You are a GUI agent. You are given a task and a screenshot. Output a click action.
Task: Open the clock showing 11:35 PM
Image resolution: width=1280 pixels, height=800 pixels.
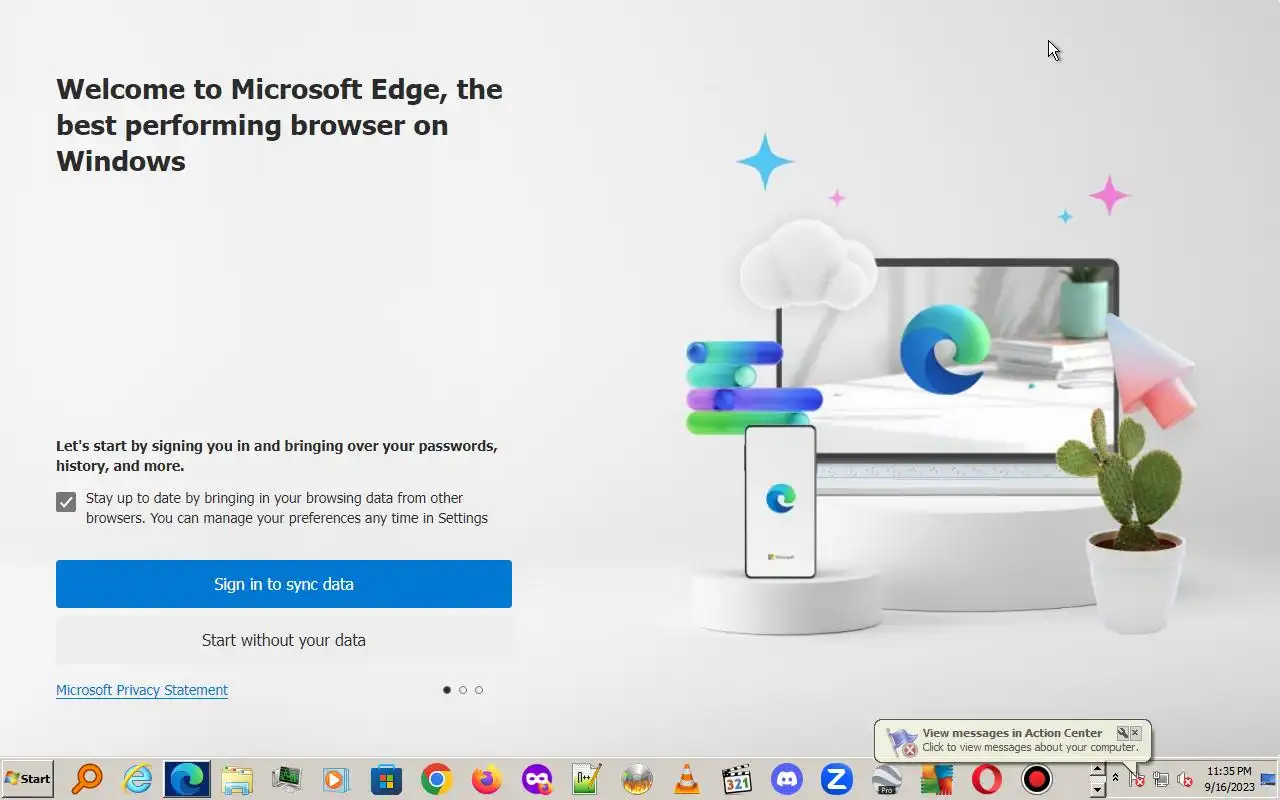click(1229, 779)
